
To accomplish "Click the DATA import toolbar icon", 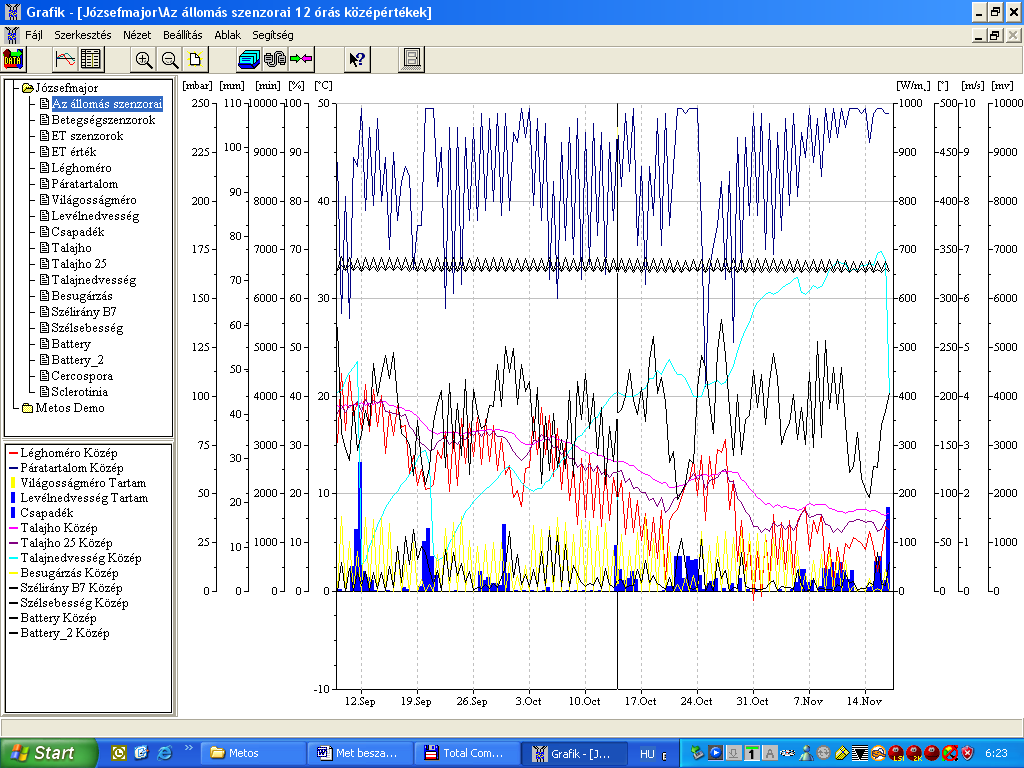I will pos(13,60).
